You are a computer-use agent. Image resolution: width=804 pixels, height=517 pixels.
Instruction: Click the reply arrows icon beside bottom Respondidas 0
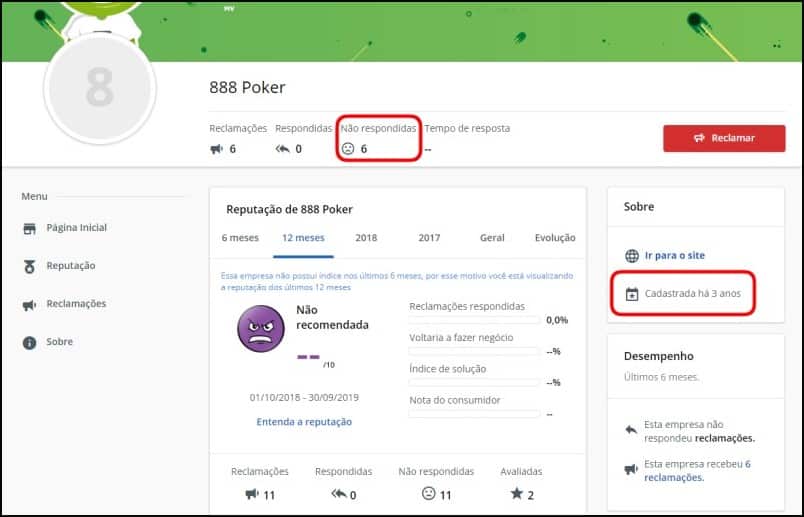339,493
